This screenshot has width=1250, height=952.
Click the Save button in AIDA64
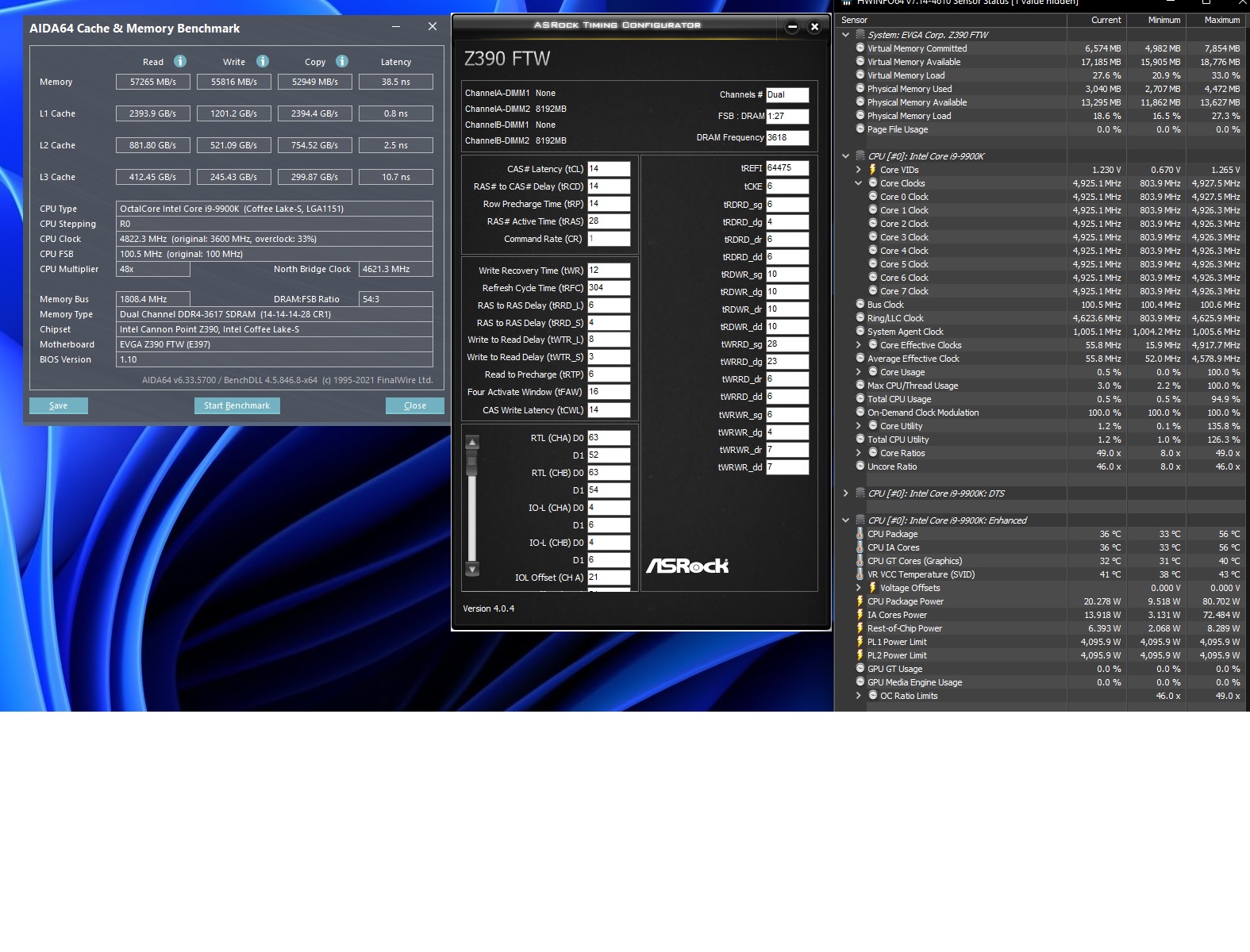[x=59, y=405]
